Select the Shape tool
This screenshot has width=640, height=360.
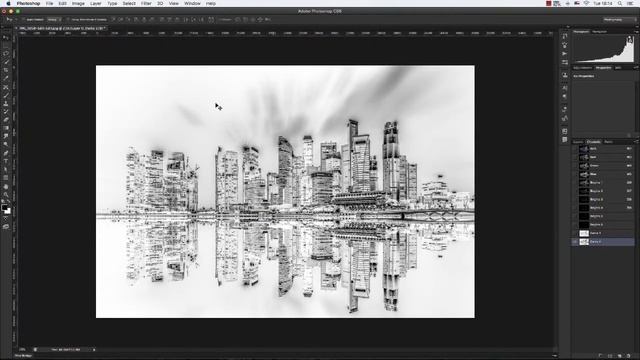point(6,178)
